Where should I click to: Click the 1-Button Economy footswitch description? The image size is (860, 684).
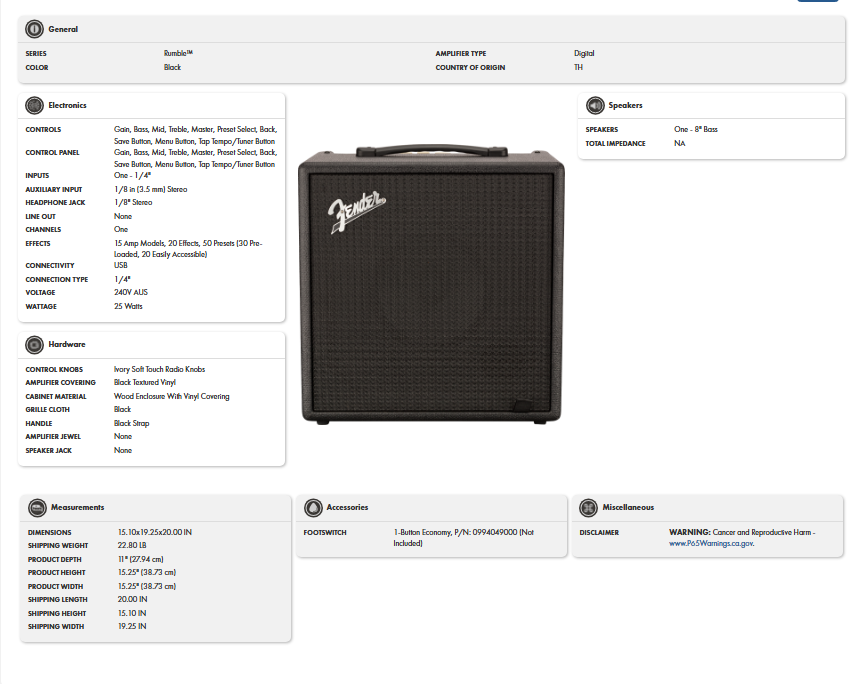click(464, 537)
